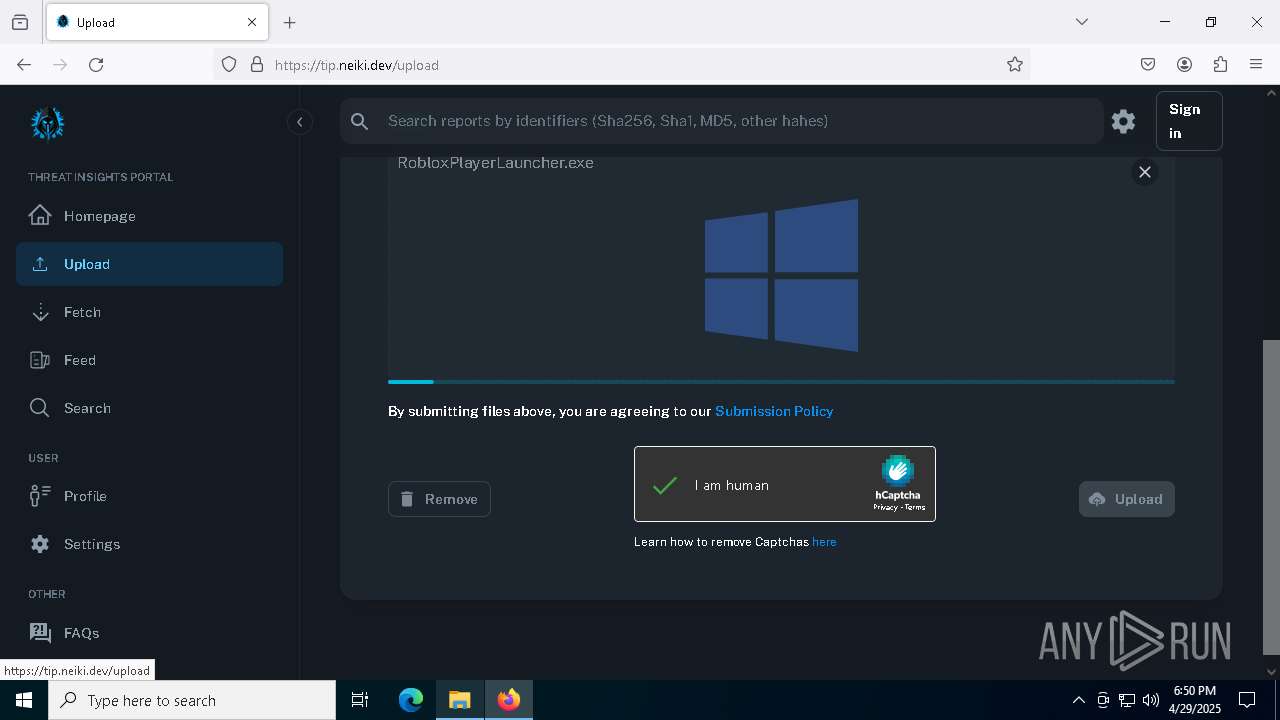Click the page vertical scrollbar

(x=1271, y=496)
